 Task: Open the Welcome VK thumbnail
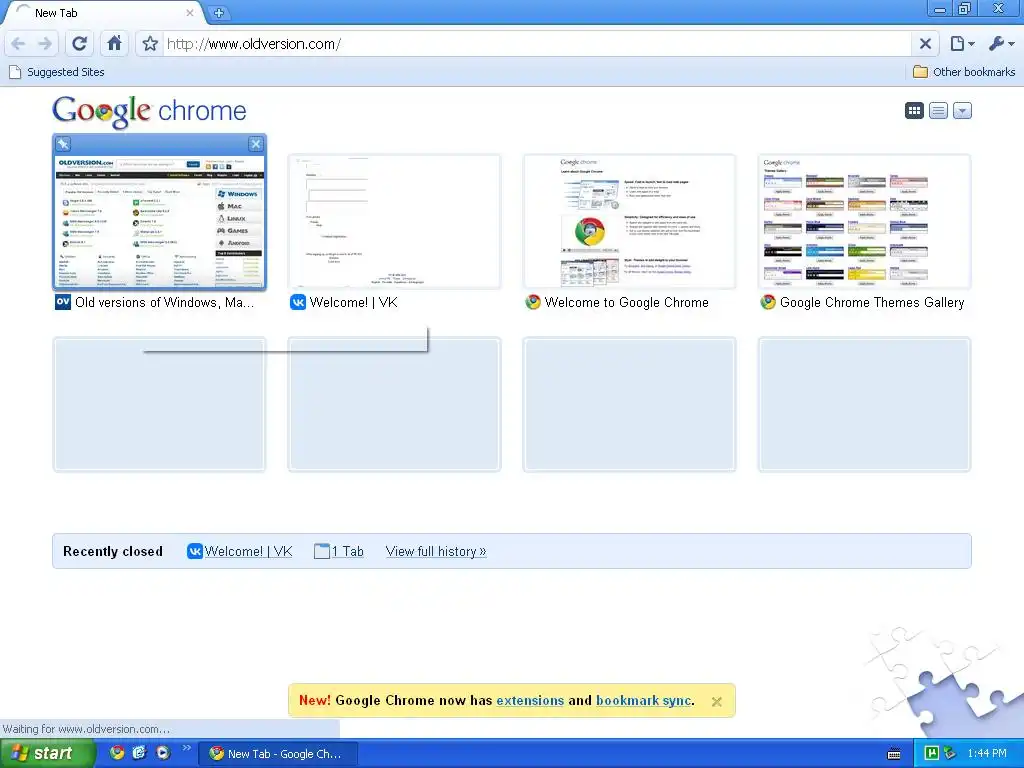[394, 221]
